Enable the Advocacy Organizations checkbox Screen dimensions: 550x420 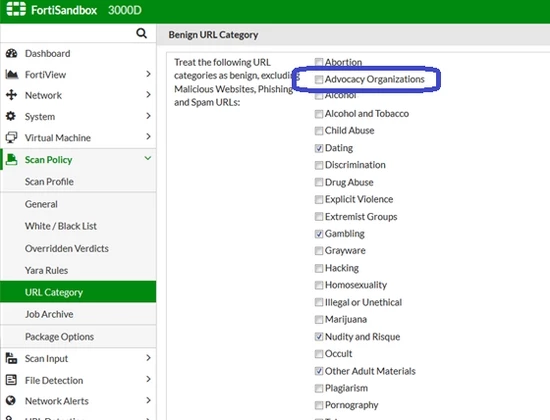[318, 80]
